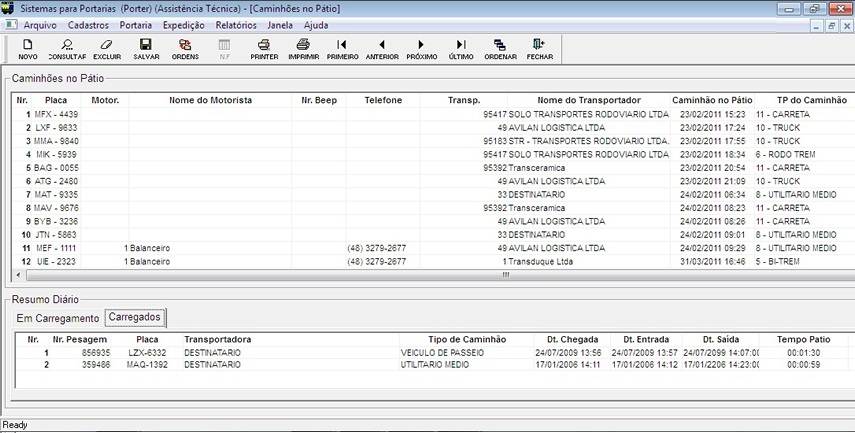Switch to the Em Carregamento tab

pos(57,318)
